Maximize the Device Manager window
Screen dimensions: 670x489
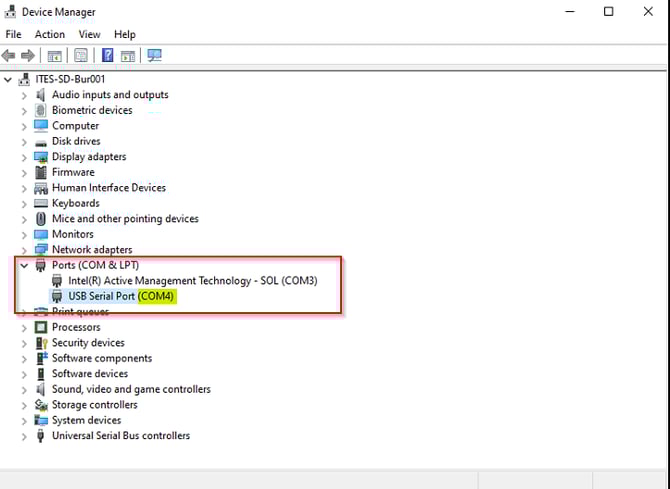tap(608, 12)
